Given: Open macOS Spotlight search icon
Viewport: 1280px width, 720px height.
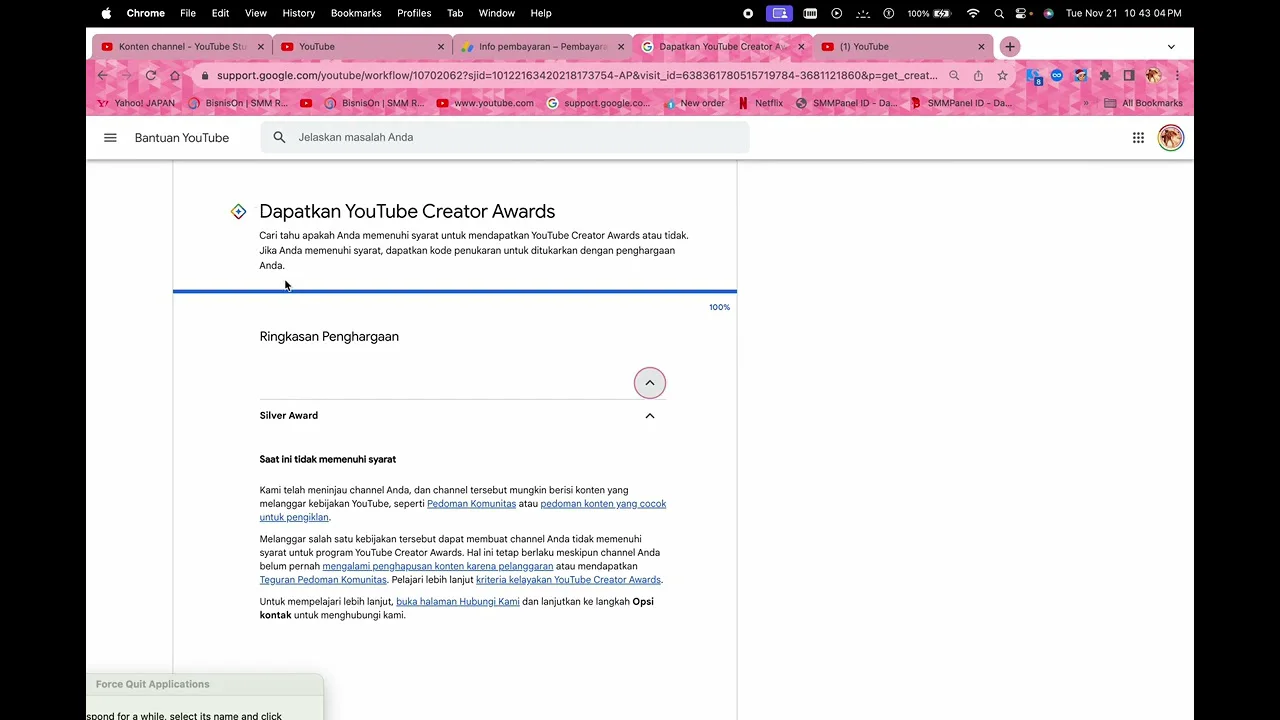Looking at the screenshot, I should pyautogui.click(x=998, y=13).
